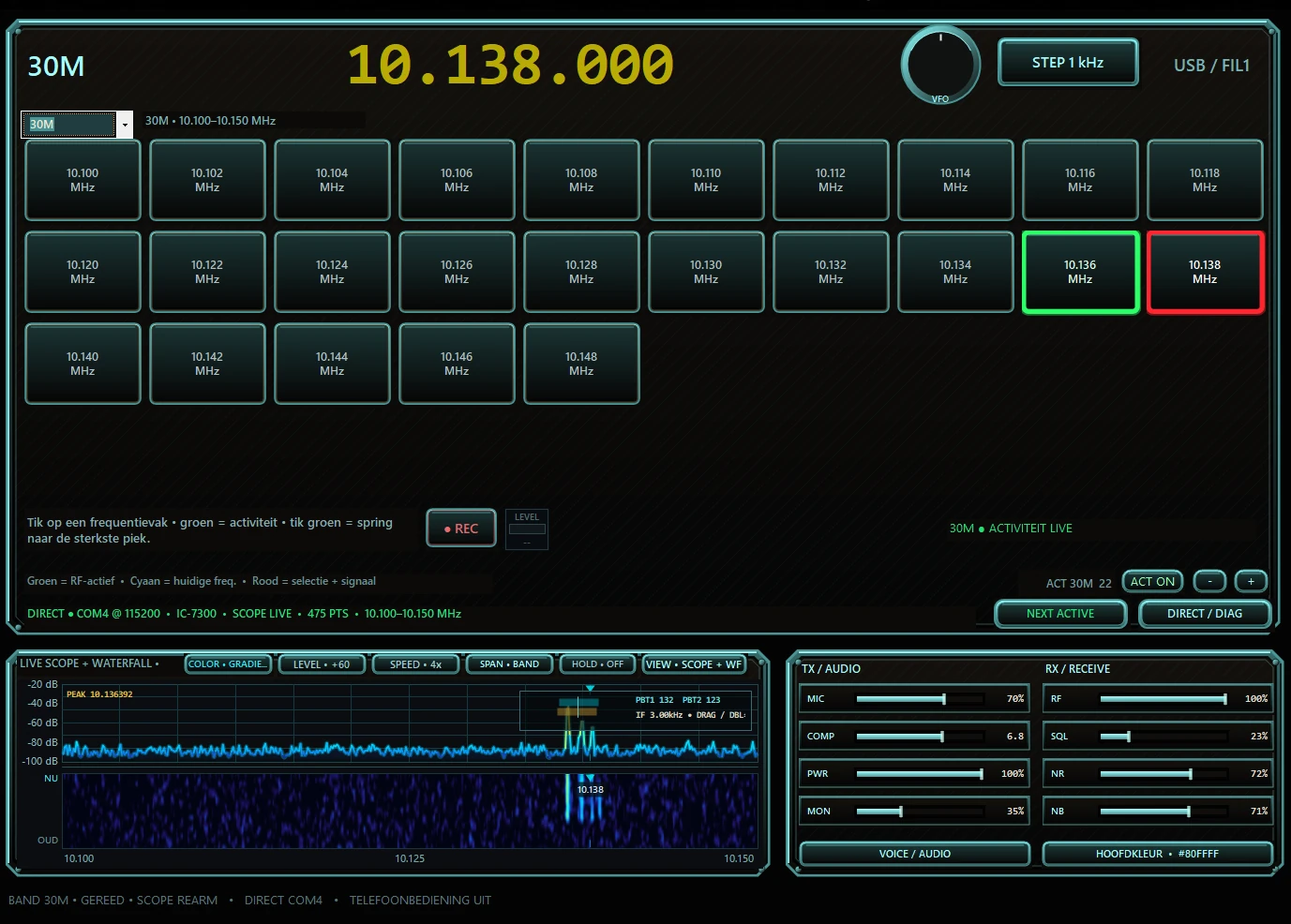Click the 30M ACTIVITEIT LIVE status
Viewport: 1291px width, 924px height.
coord(1011,529)
